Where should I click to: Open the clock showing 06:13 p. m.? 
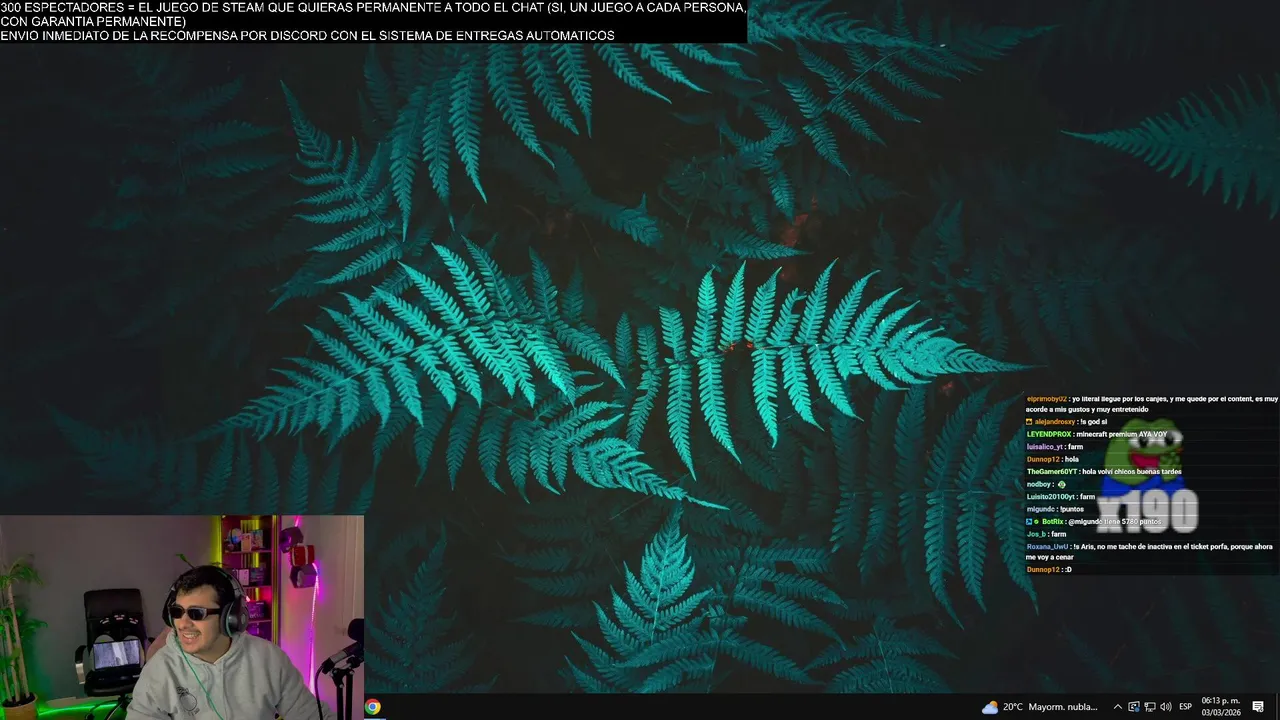click(1221, 707)
